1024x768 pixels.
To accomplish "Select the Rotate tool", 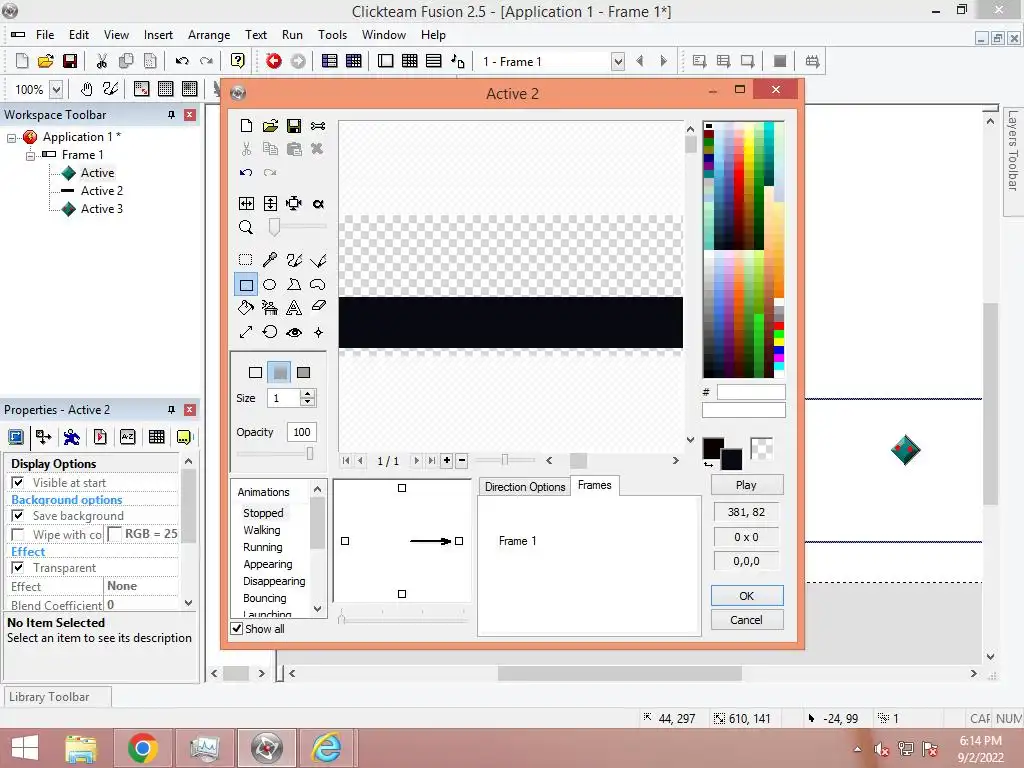I will pos(270,332).
